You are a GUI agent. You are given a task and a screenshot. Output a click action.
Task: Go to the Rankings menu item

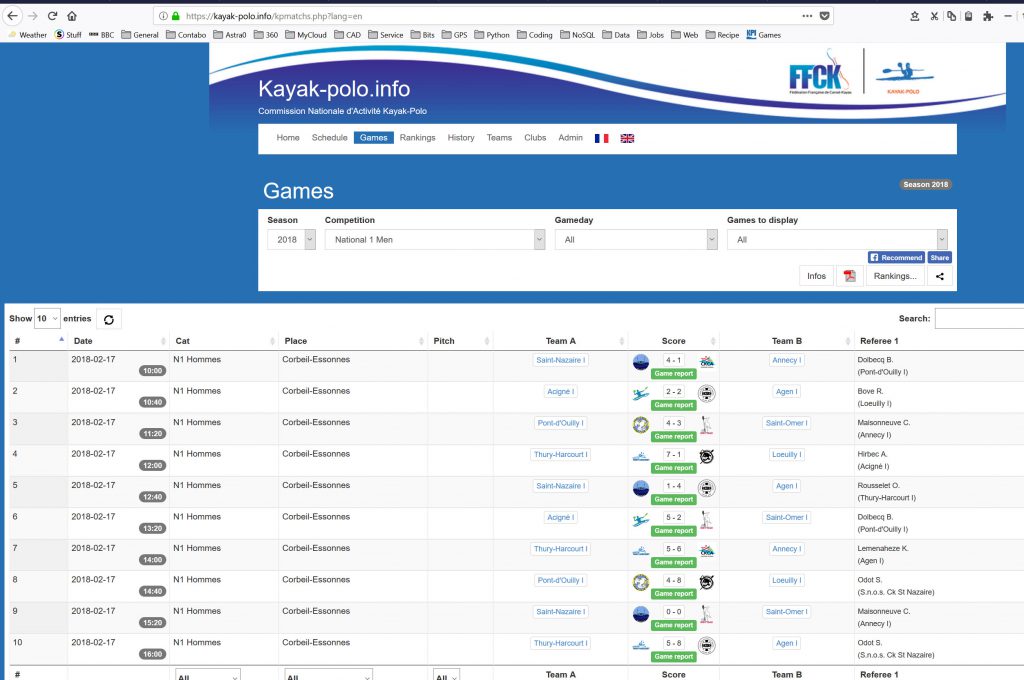(417, 138)
